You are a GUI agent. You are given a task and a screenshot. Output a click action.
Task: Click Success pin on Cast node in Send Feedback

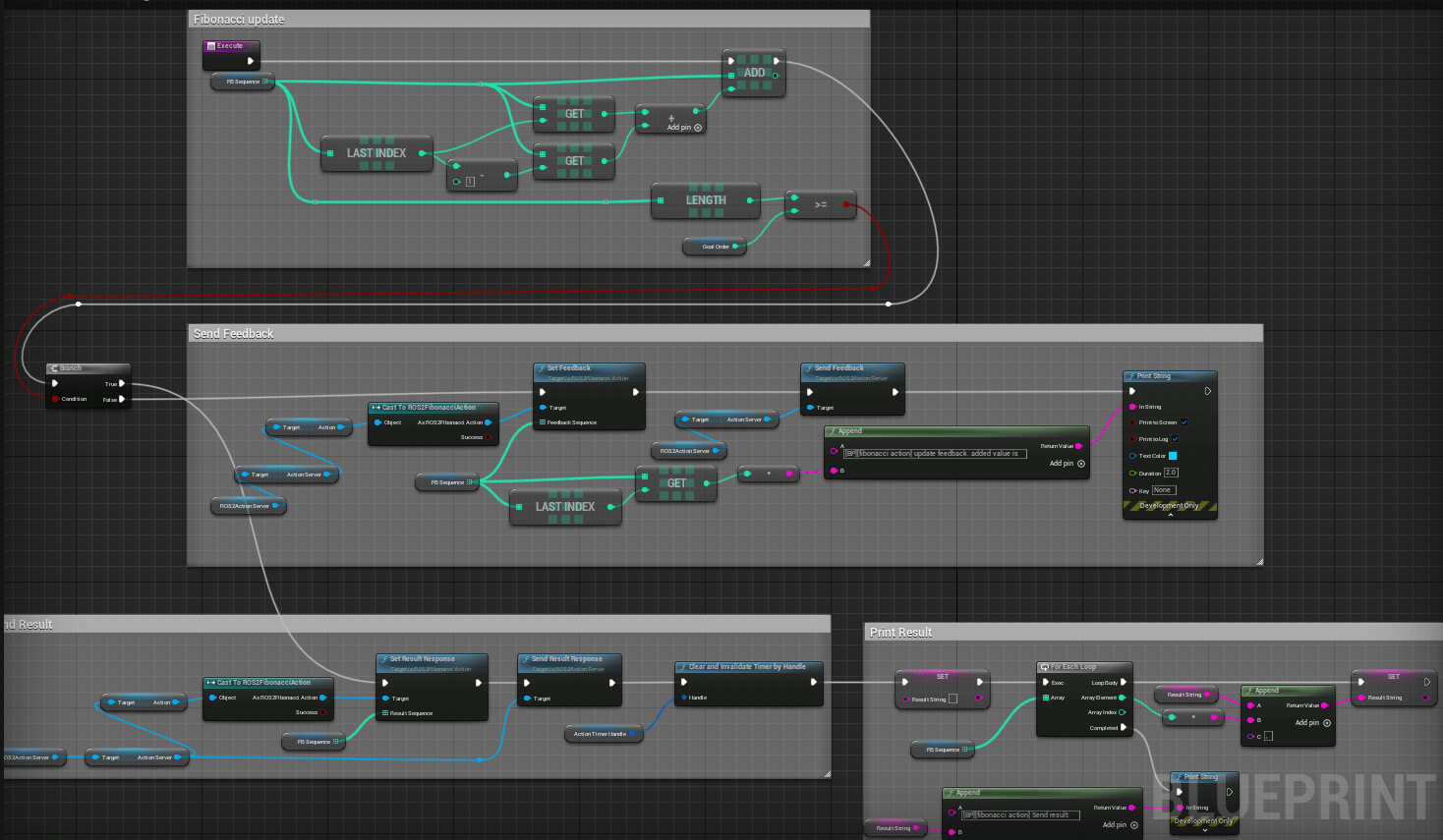[489, 437]
